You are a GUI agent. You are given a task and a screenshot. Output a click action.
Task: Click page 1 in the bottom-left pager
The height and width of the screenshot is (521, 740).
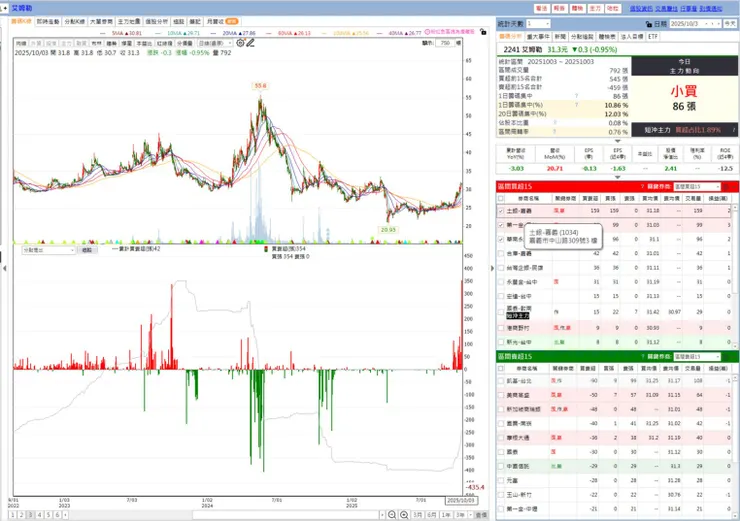tap(12, 515)
